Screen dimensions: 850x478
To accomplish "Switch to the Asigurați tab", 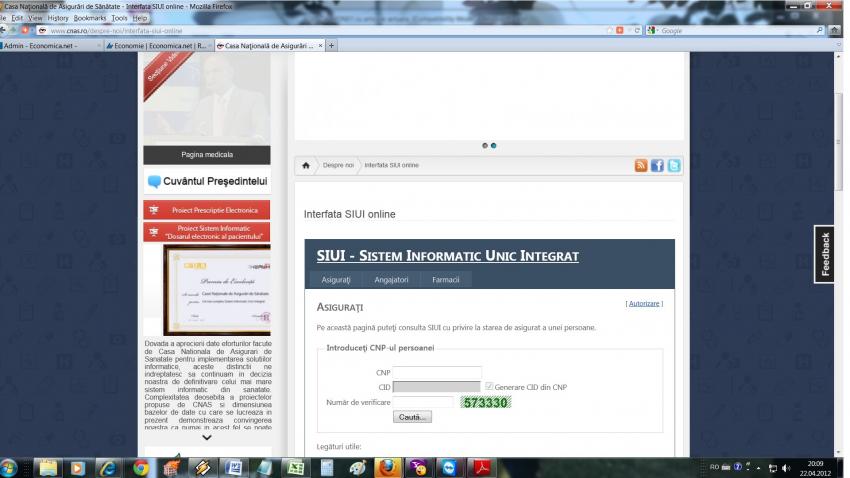I will (336, 280).
